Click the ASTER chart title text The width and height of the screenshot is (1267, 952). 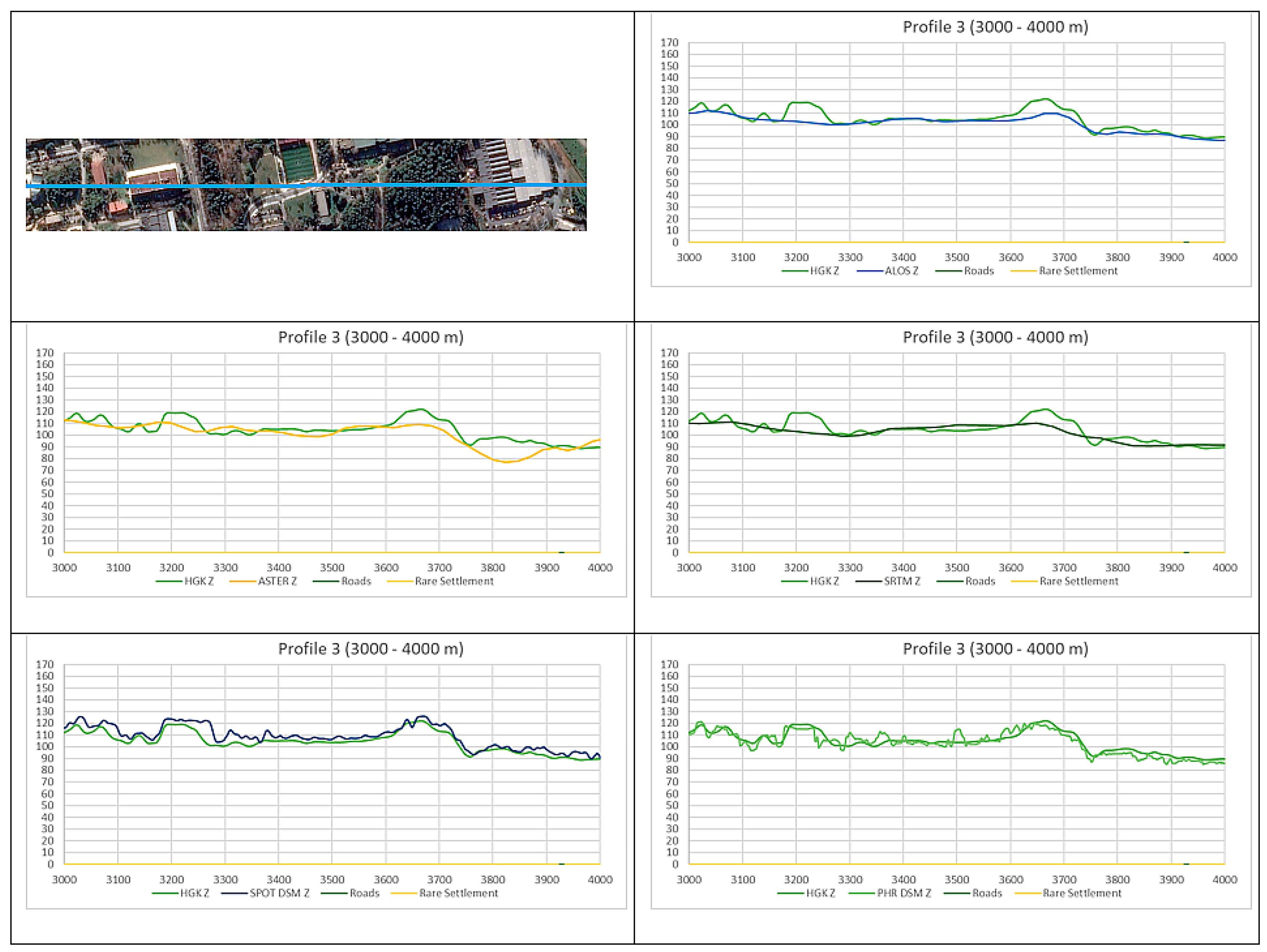coord(371,337)
